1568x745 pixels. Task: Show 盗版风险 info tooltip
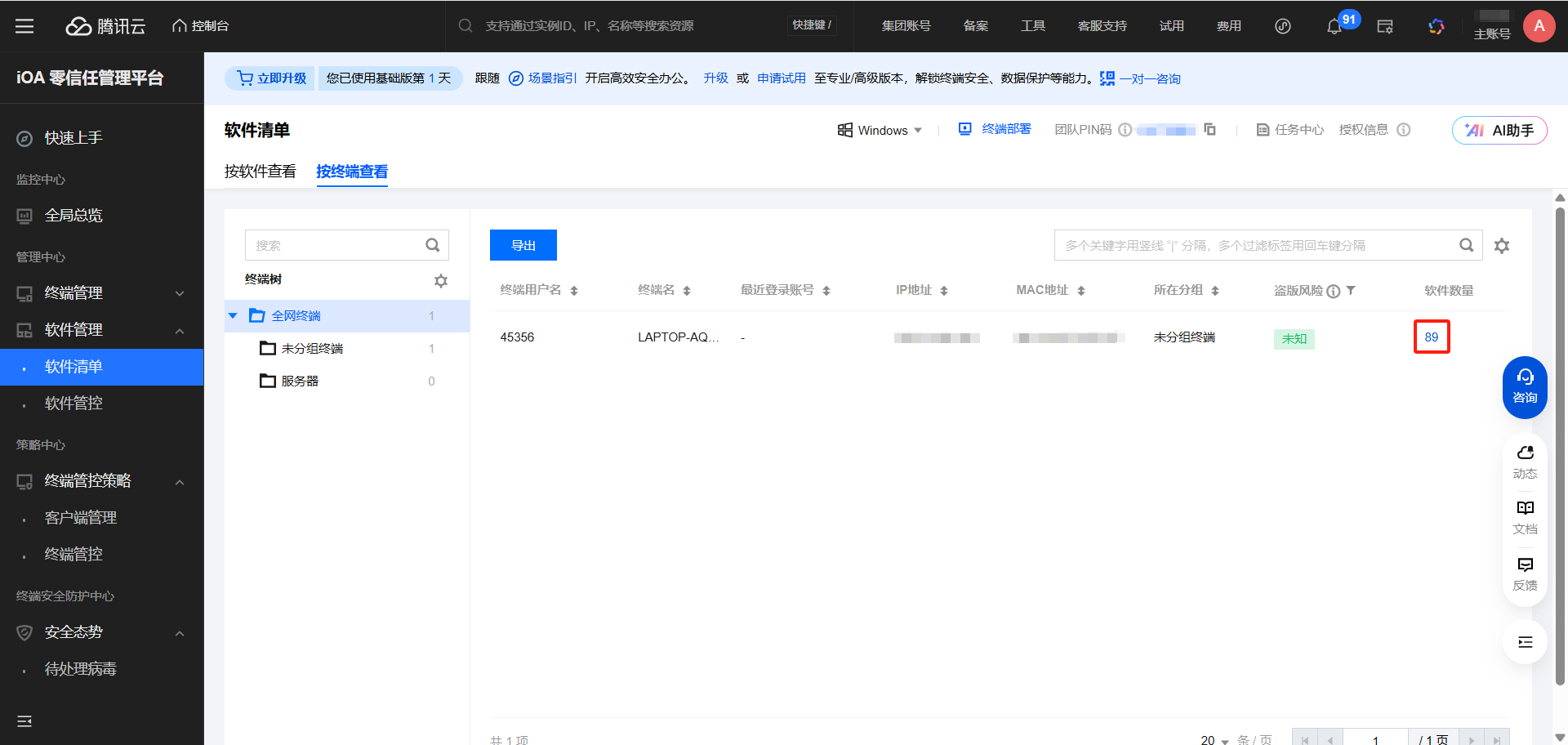tap(1334, 291)
